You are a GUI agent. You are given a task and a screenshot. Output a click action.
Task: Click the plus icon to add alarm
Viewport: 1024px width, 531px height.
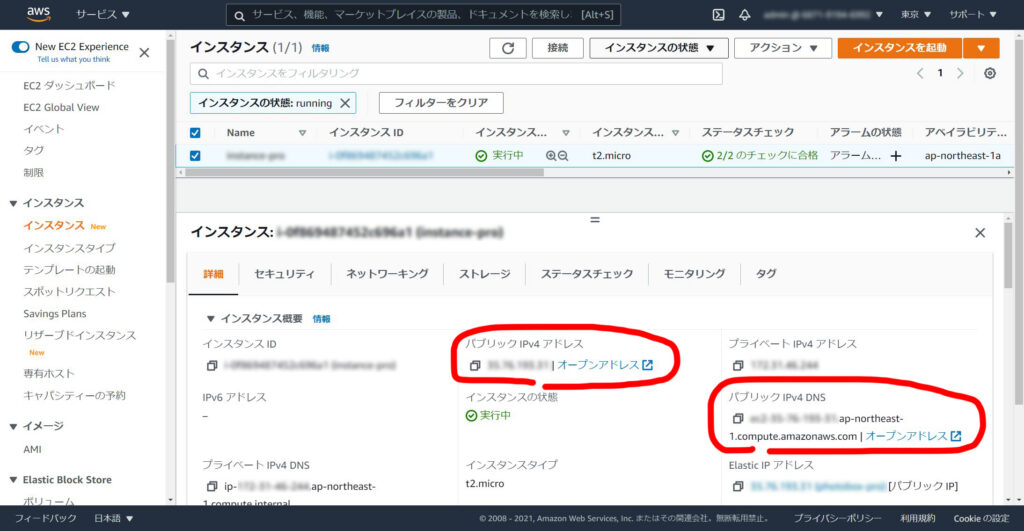(896, 155)
